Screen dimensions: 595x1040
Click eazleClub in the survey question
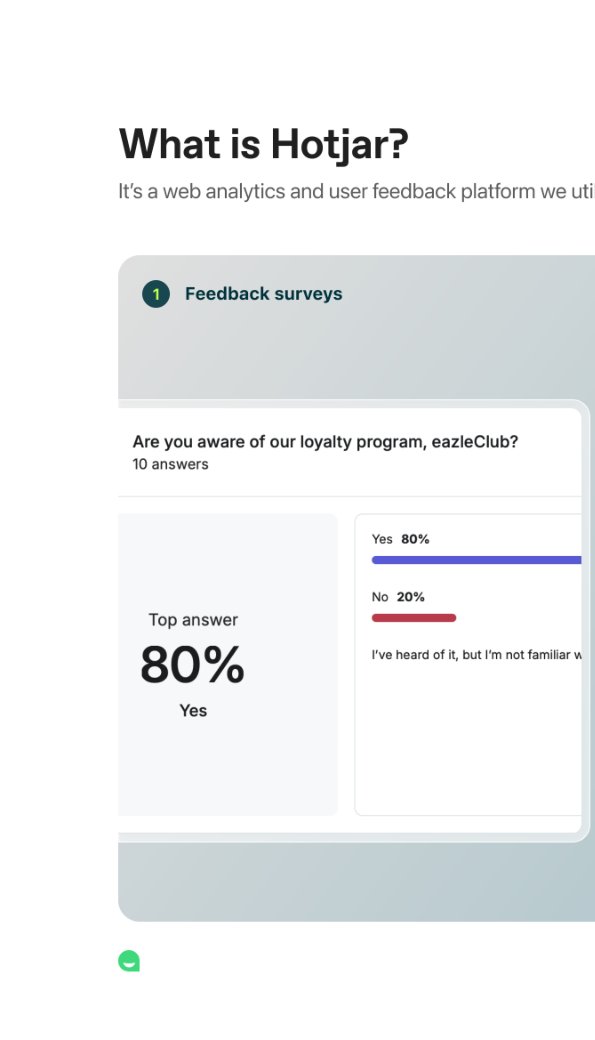pos(475,442)
